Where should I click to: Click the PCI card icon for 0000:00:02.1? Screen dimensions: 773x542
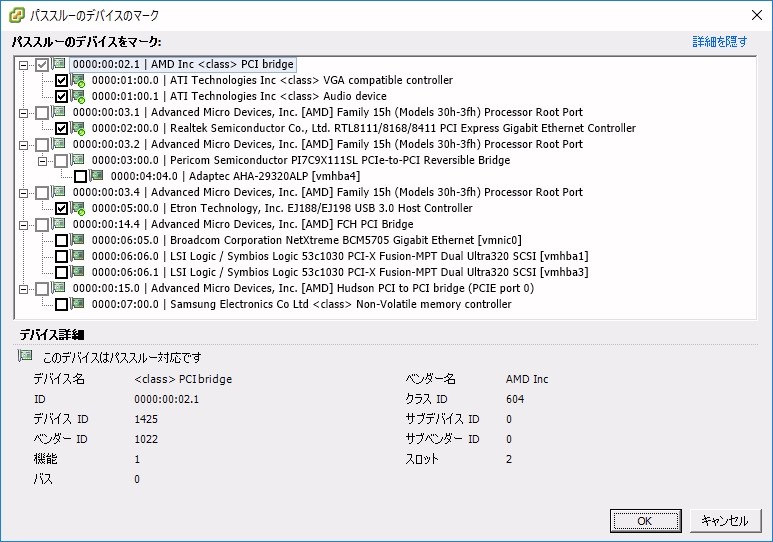coord(59,64)
